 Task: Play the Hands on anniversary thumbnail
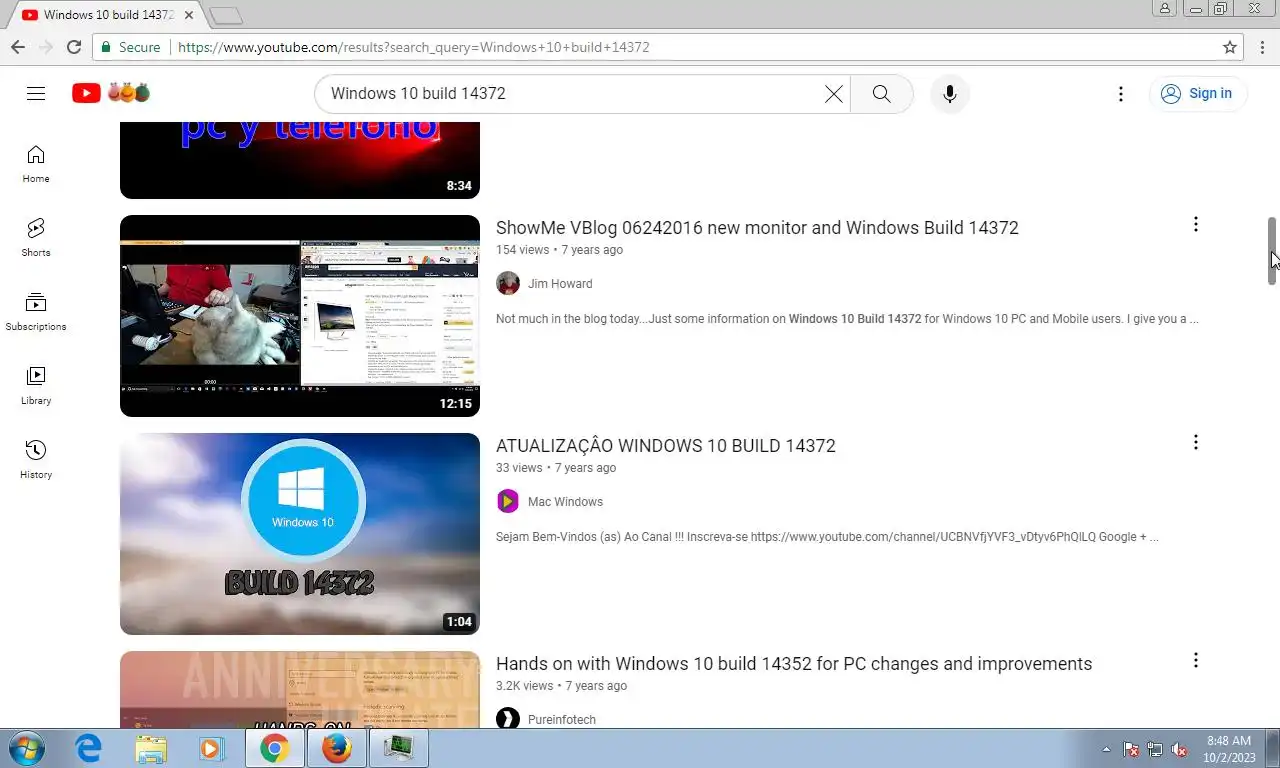[300, 690]
